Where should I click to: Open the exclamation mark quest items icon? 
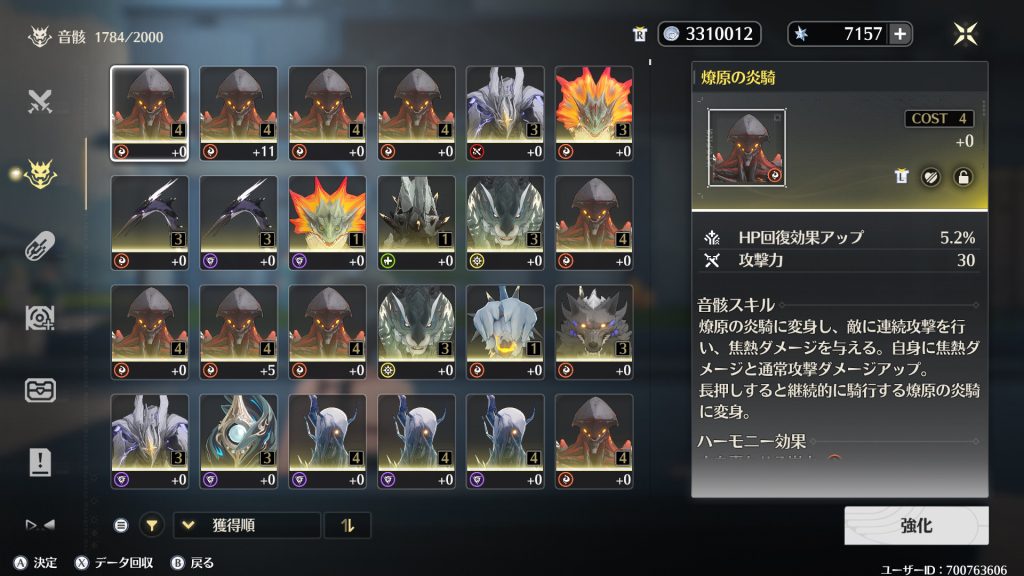coord(40,462)
